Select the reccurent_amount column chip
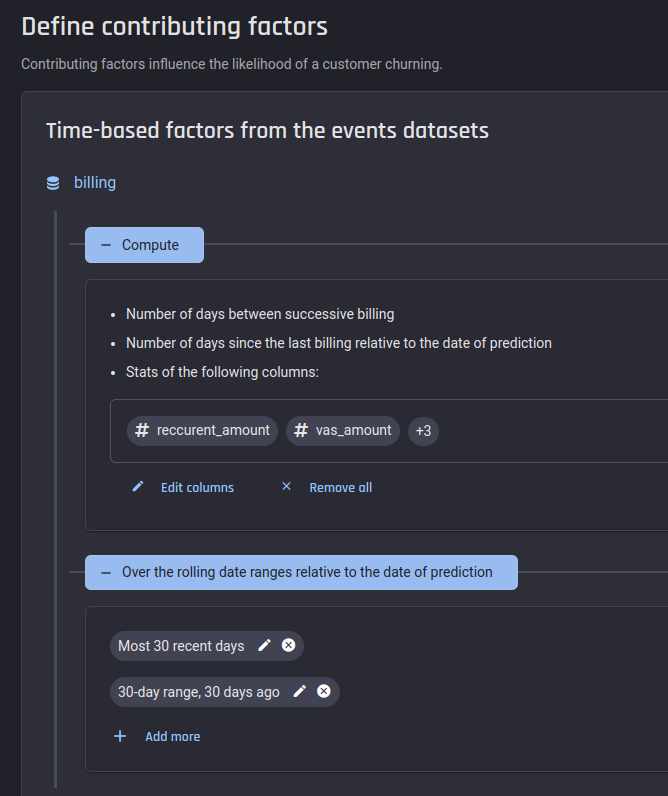 click(202, 430)
